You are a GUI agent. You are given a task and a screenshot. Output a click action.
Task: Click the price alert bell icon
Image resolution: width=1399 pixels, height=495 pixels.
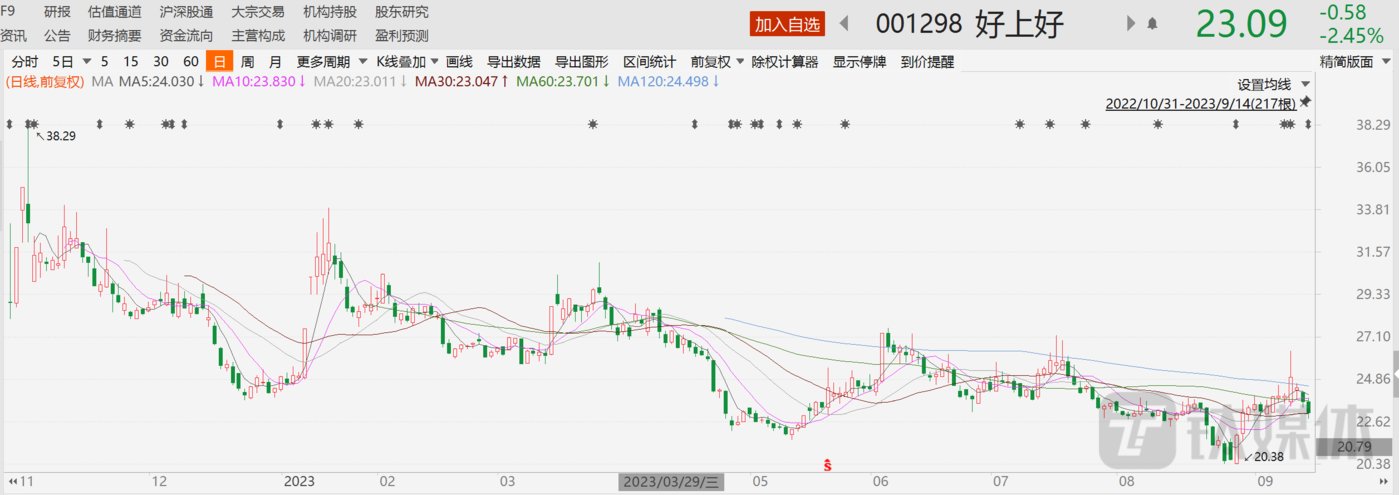click(x=1152, y=23)
